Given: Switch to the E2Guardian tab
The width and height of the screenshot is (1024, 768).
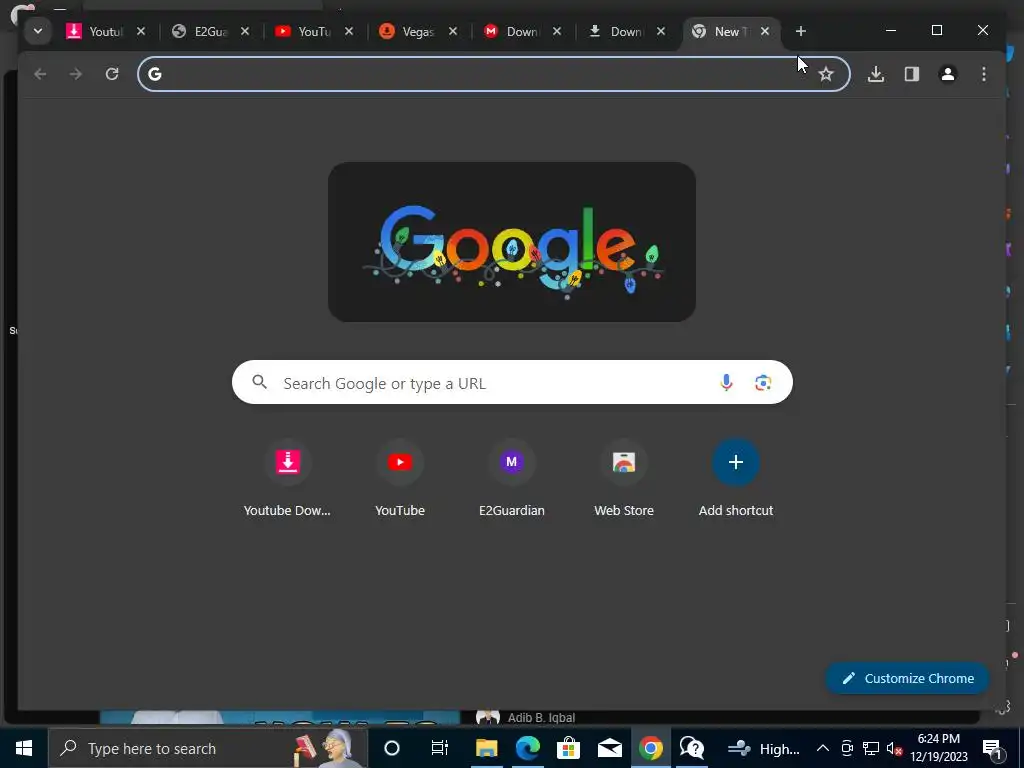Looking at the screenshot, I should (200, 31).
